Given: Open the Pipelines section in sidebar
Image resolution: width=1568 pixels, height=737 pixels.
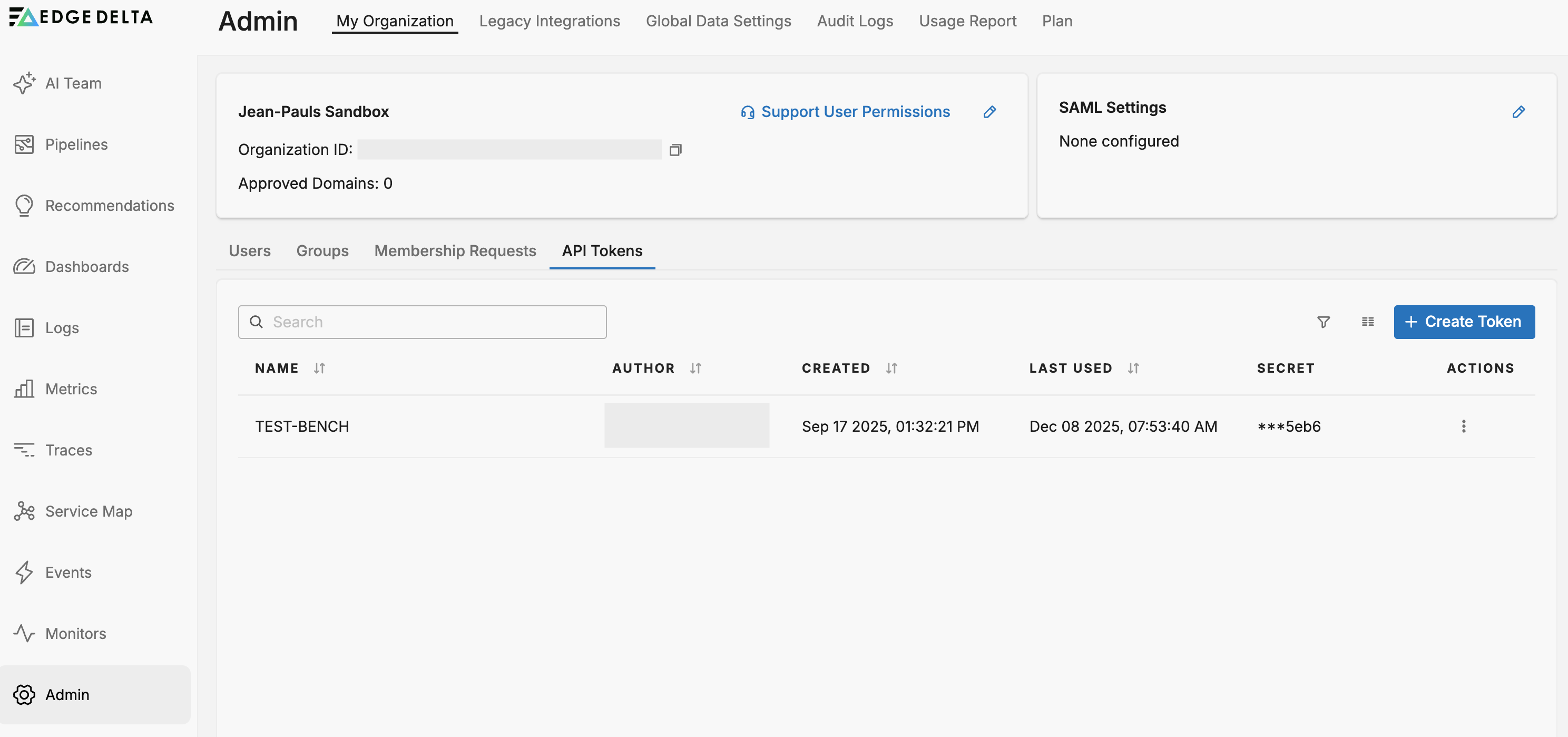Looking at the screenshot, I should pos(75,144).
